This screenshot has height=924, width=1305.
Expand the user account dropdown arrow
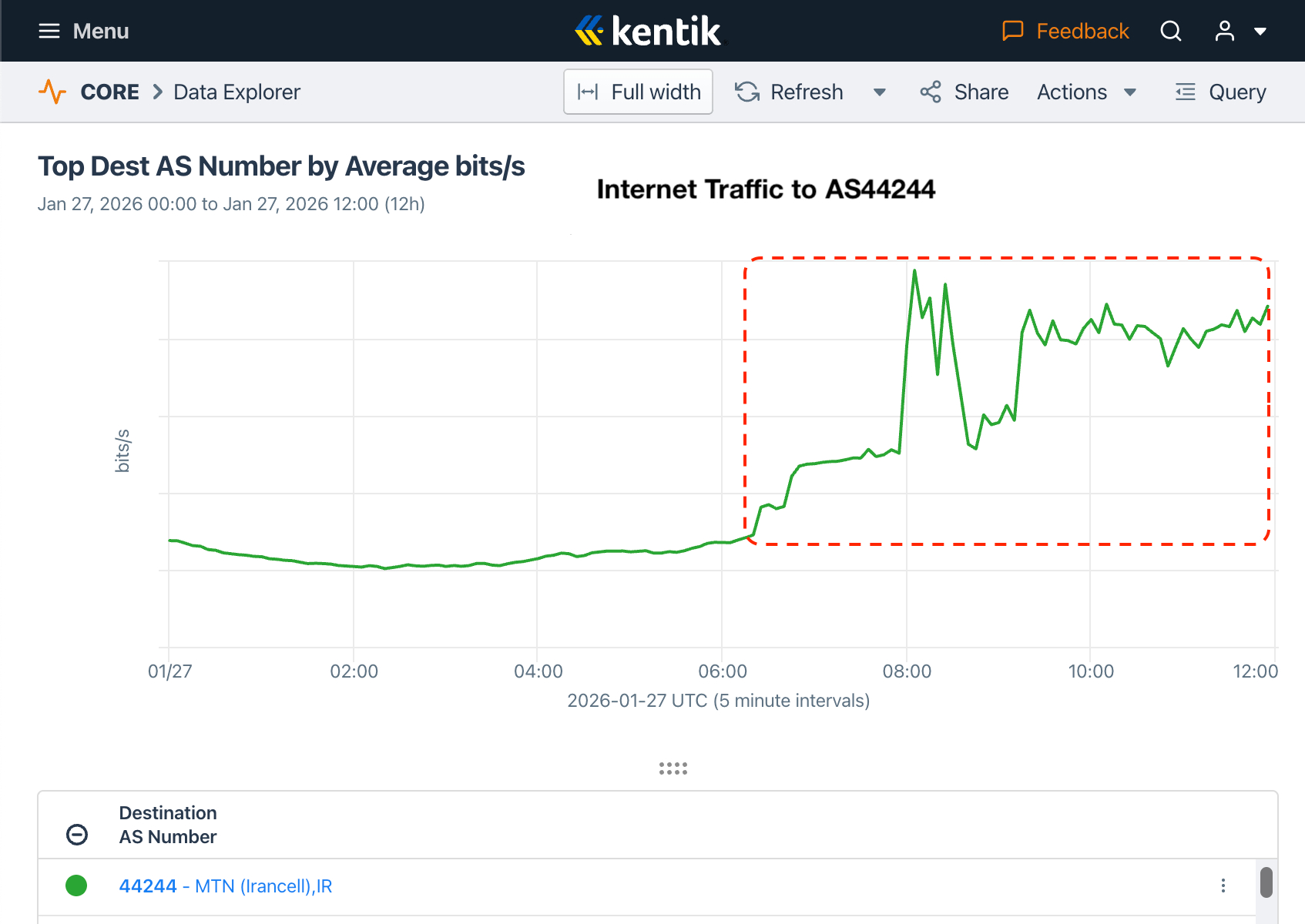click(1260, 32)
